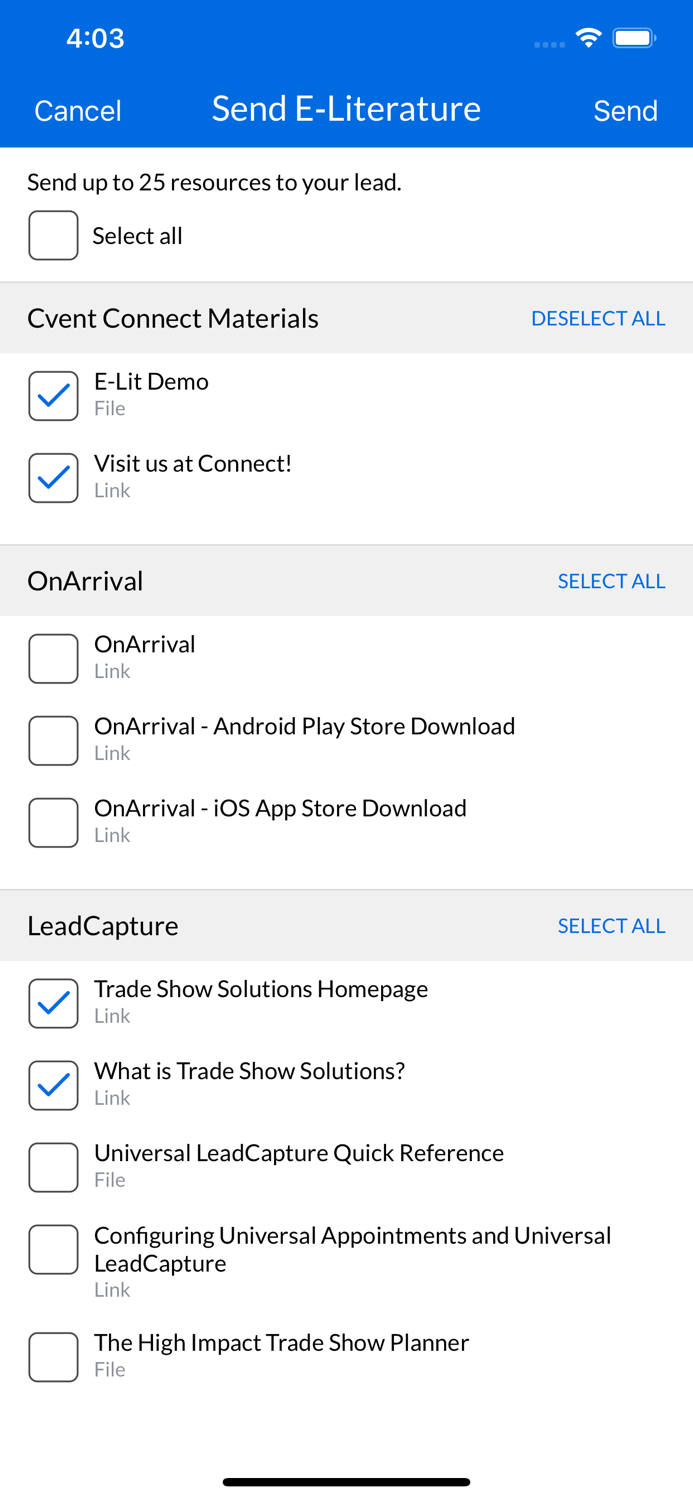
Task: Check Universal LeadCapture Quick Reference file
Action: pos(53,1167)
